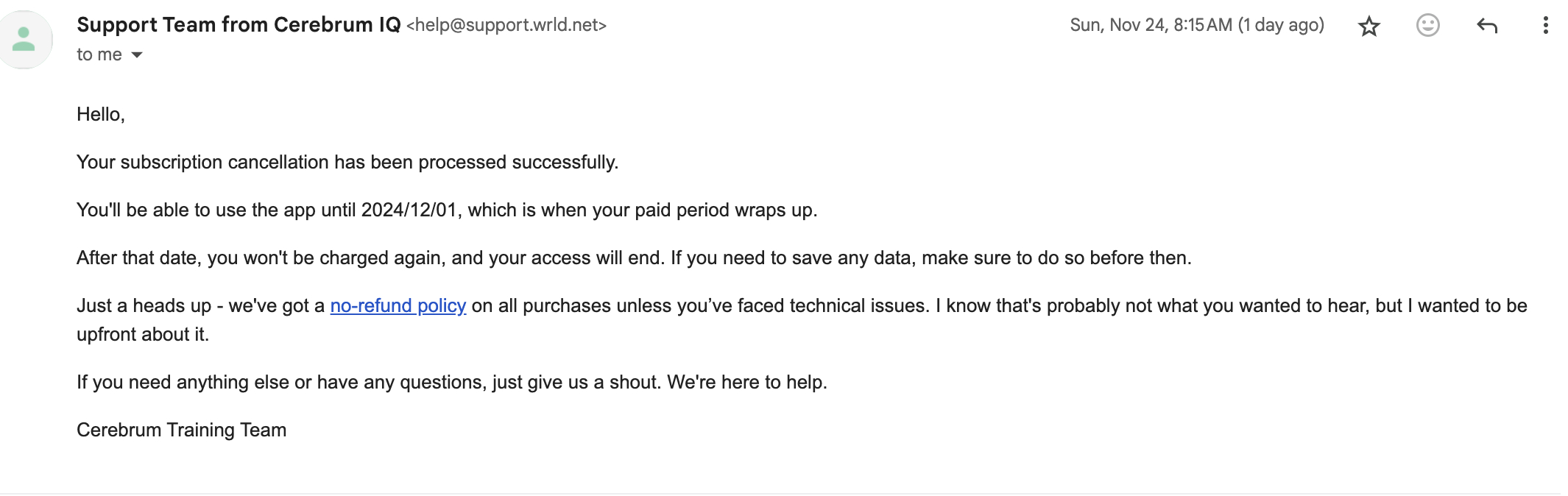Add an emoji reaction to the email

(x=1427, y=26)
